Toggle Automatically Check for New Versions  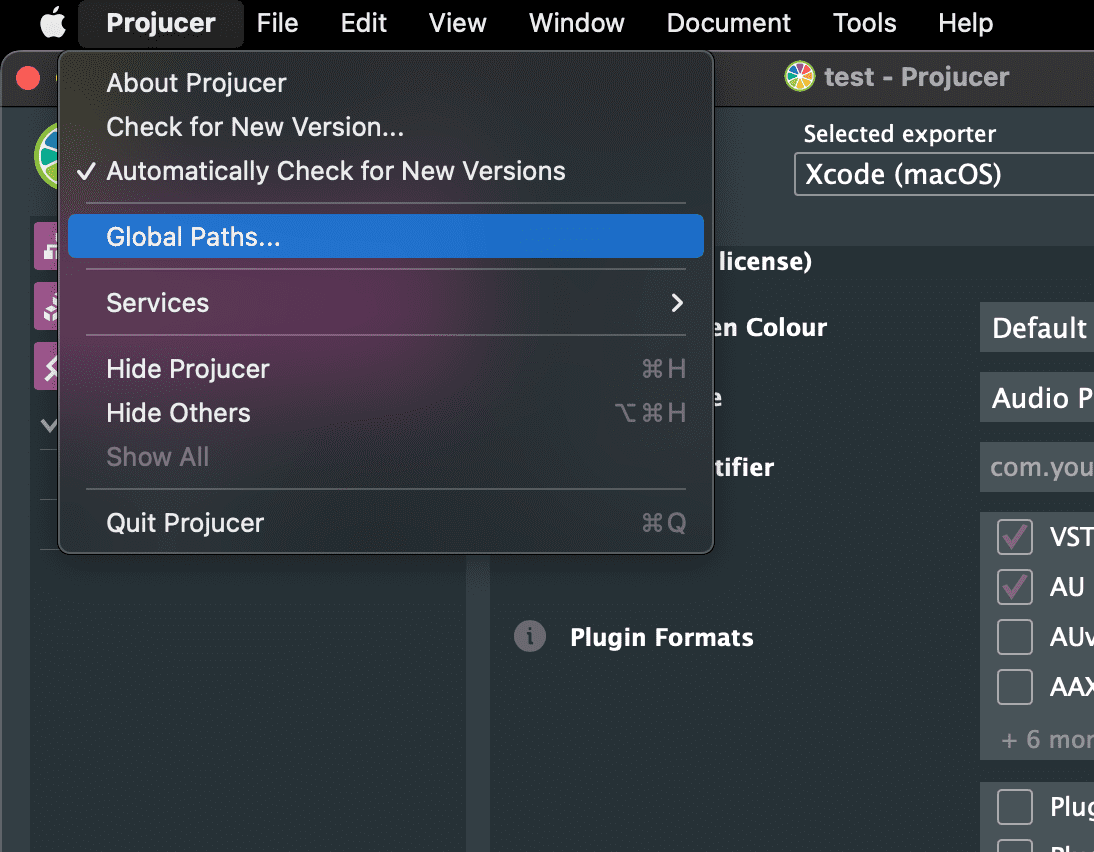[335, 171]
